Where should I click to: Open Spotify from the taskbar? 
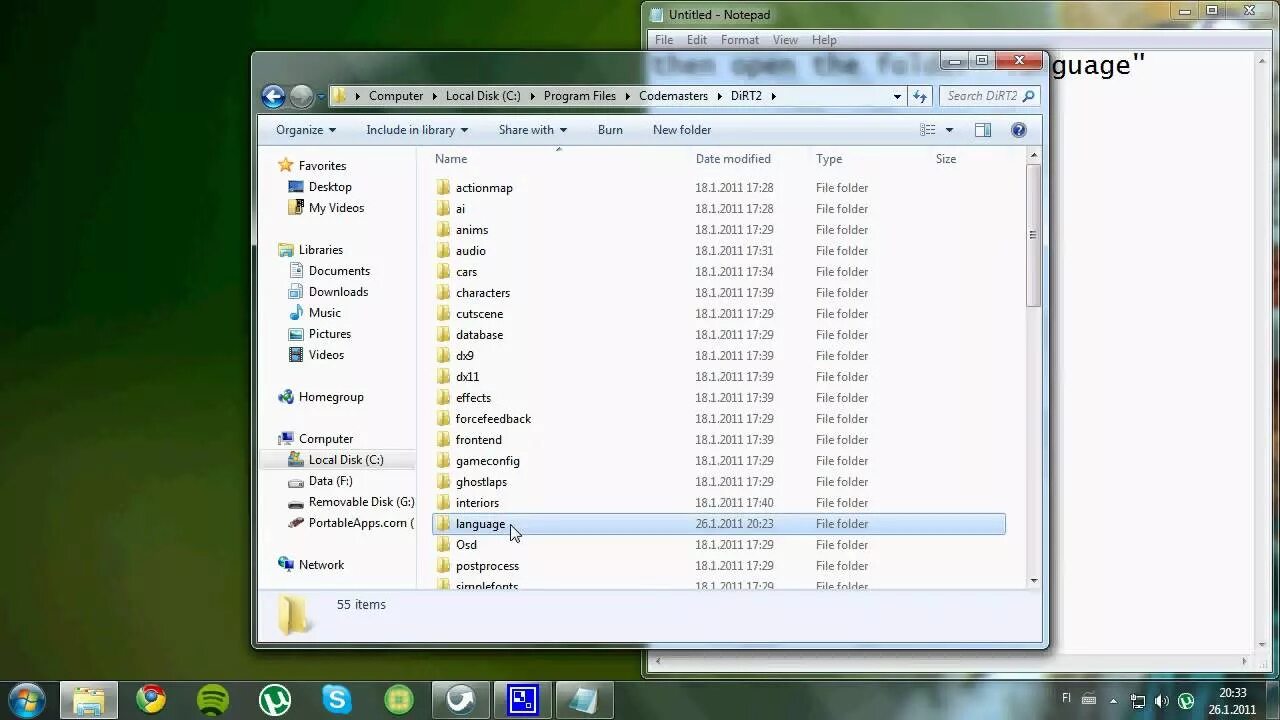coord(213,700)
